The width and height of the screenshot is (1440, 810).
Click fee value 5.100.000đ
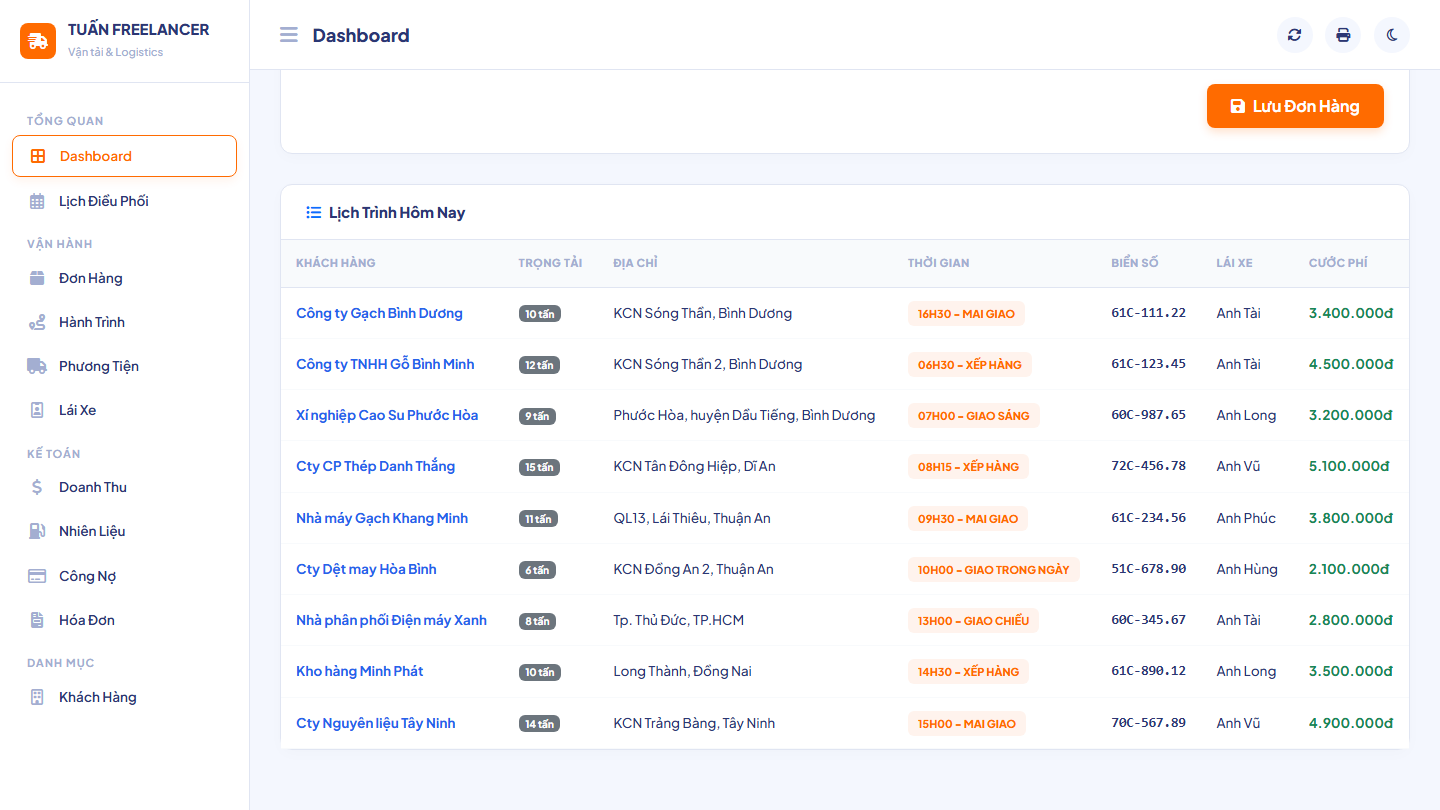pos(1349,466)
